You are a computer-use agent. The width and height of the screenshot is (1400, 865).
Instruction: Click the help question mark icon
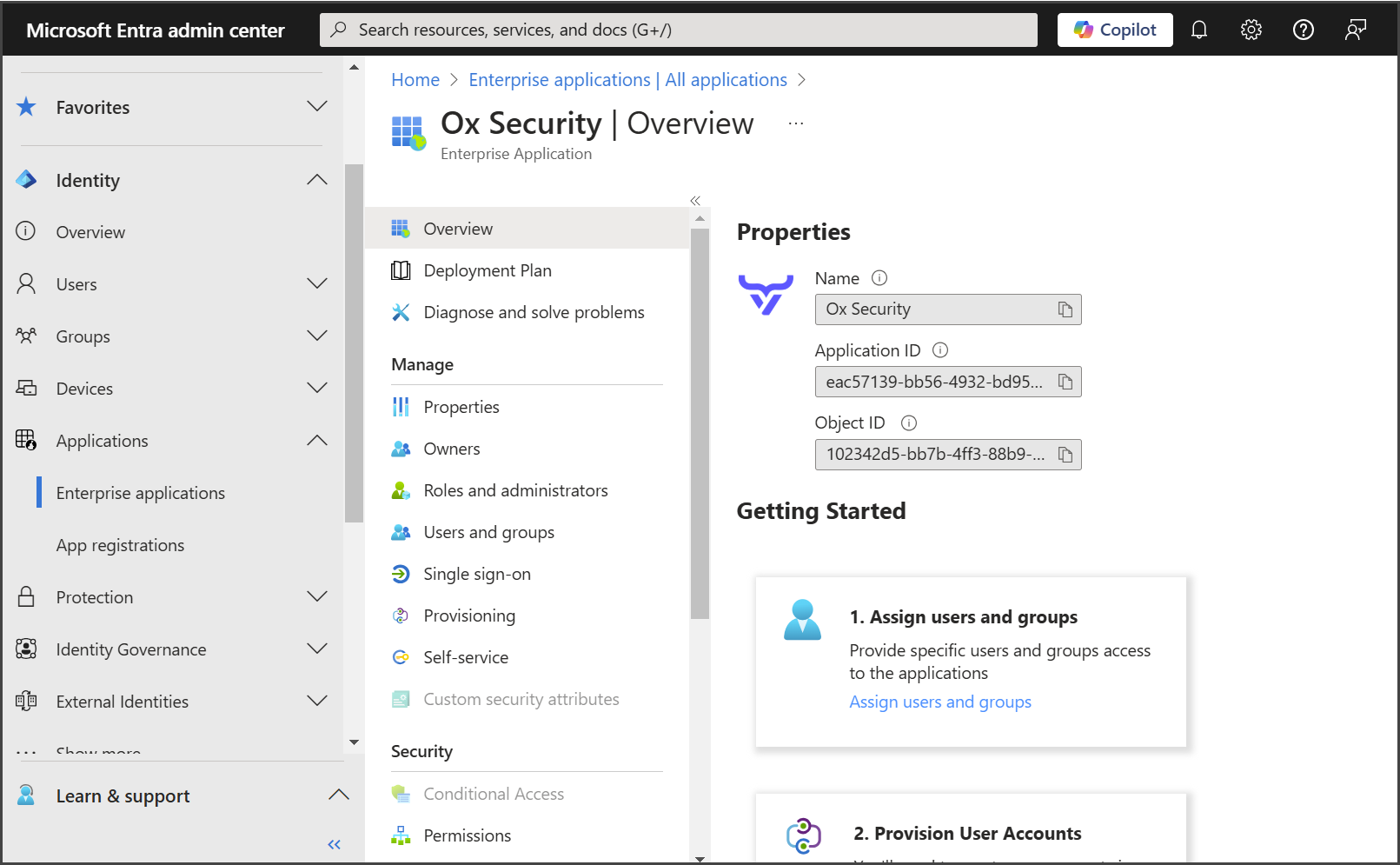[1303, 30]
